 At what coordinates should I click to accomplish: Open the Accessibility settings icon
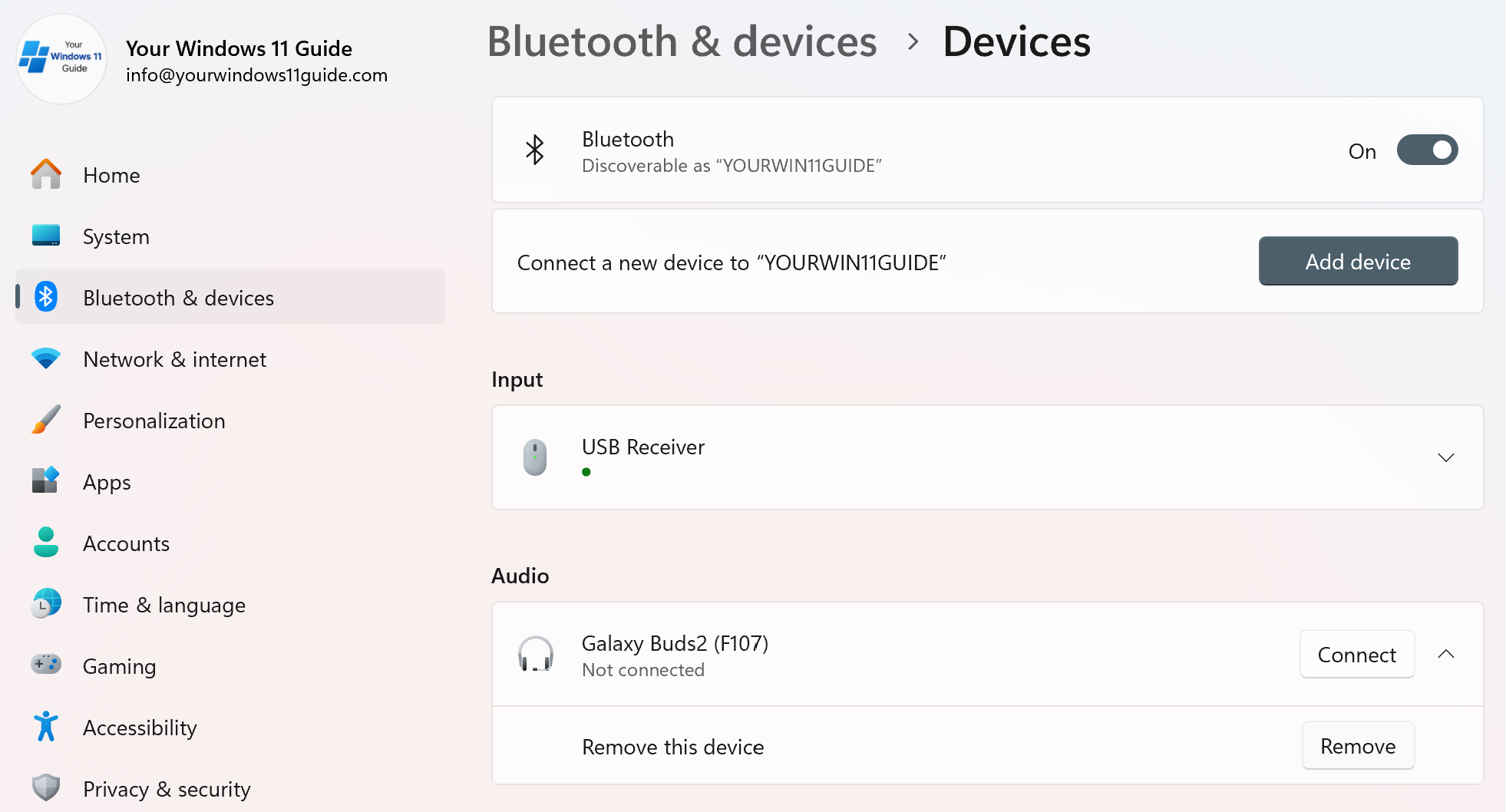[x=46, y=727]
